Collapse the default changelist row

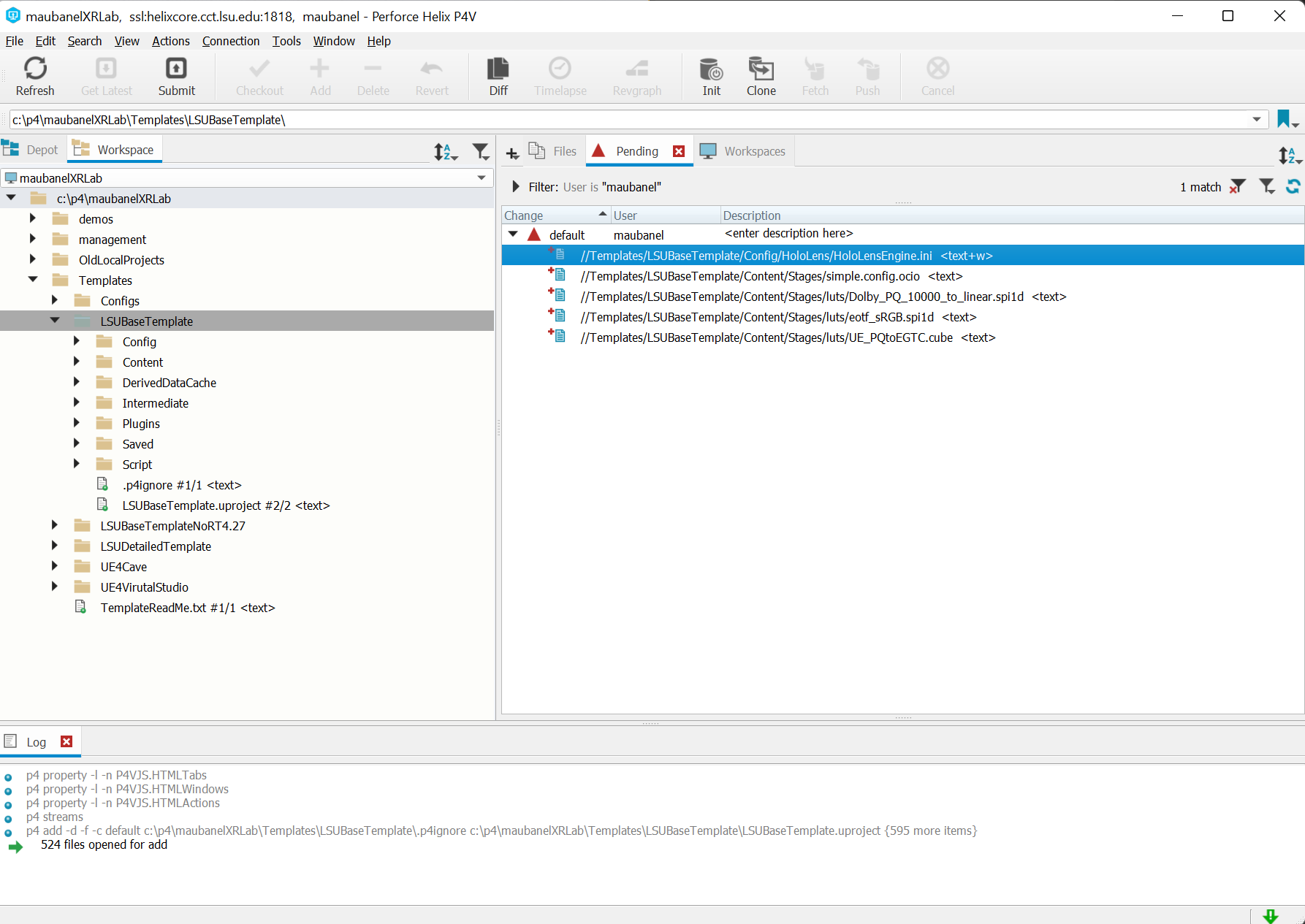tap(513, 234)
